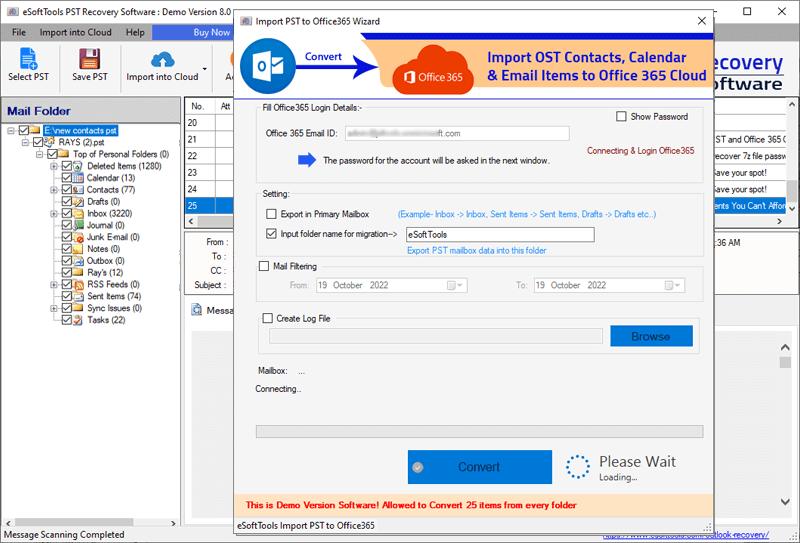Click the Save PST floppy disk icon

coord(90,59)
